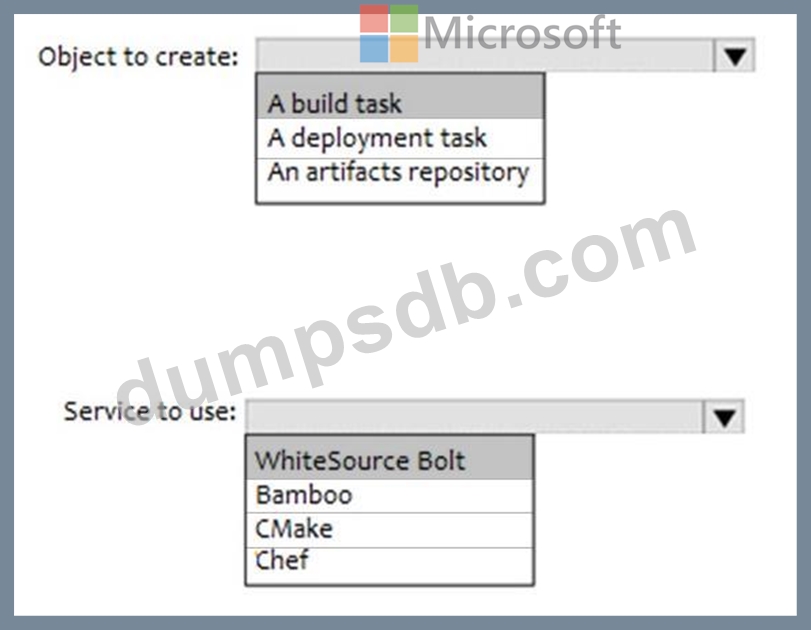811x630 pixels.
Task: Click the blue square of Microsoft logo
Action: tap(374, 49)
